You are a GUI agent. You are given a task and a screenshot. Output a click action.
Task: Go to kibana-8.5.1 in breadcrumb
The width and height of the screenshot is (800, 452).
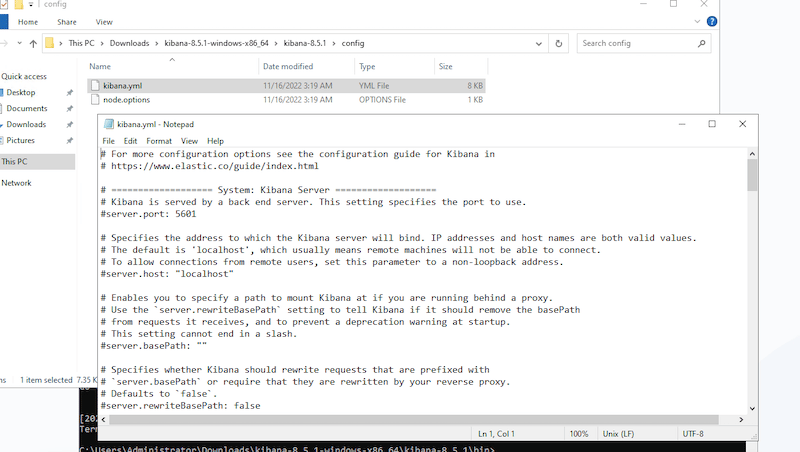(x=305, y=43)
